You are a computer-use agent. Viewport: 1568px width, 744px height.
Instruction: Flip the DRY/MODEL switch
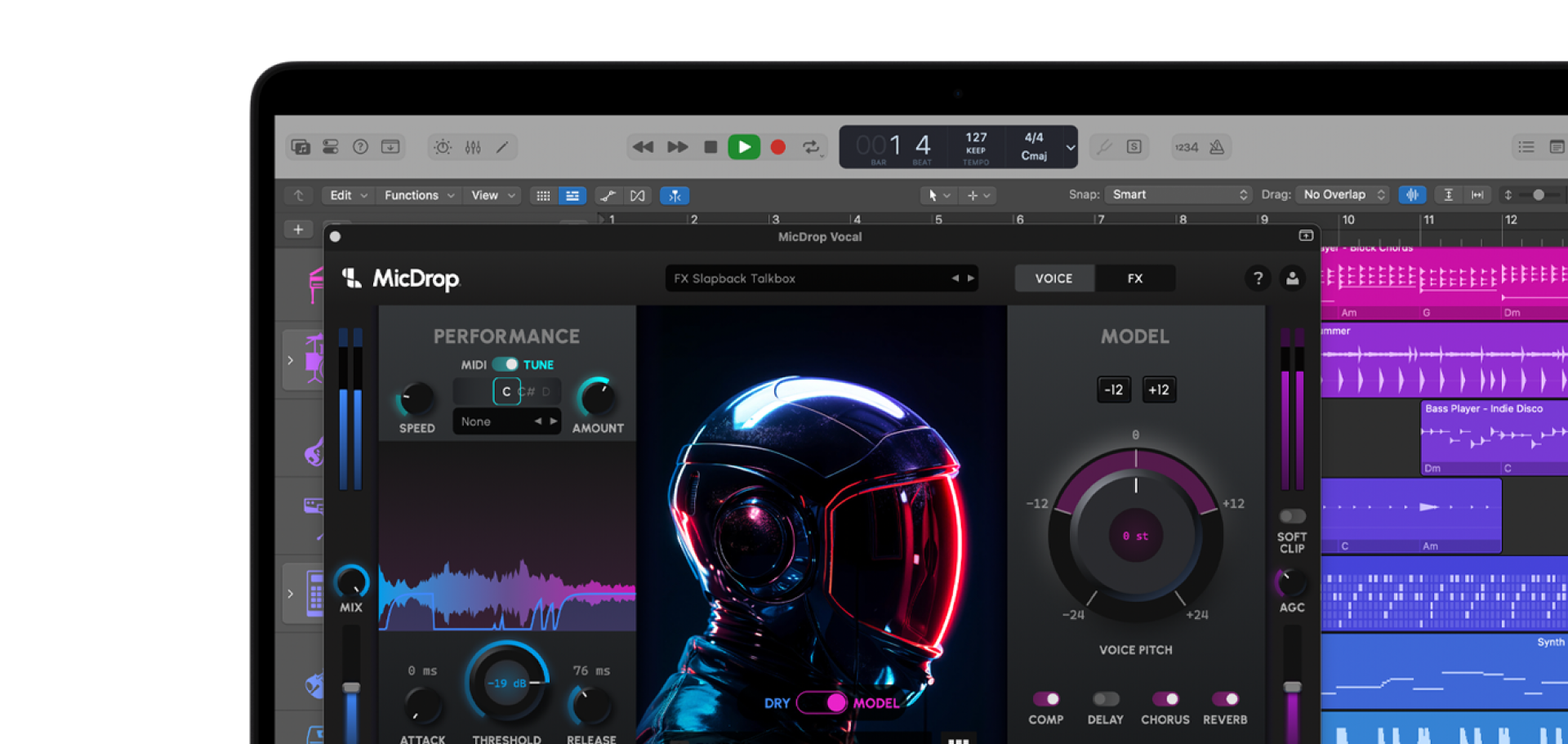click(822, 702)
